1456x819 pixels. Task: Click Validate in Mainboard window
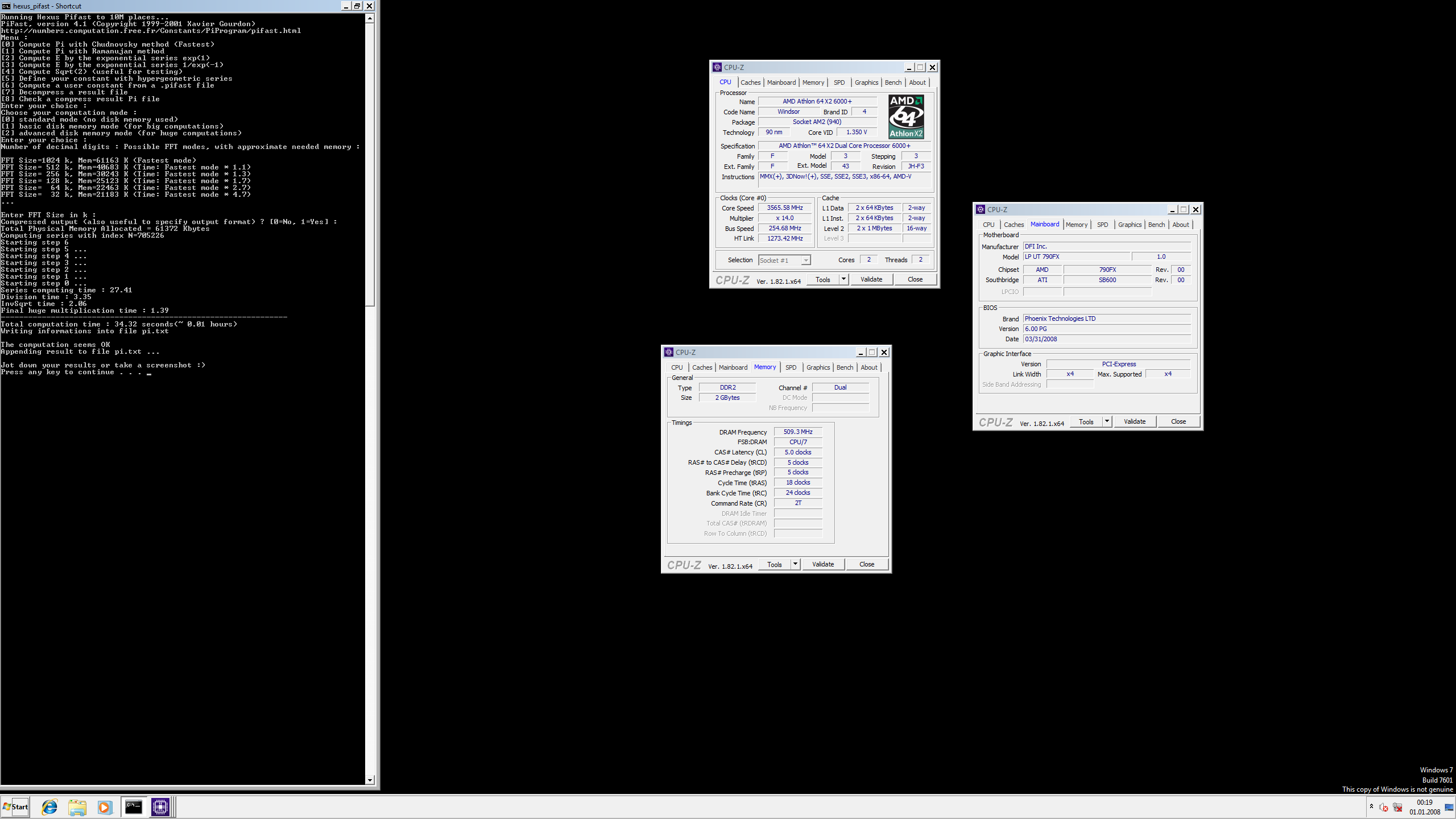[x=1135, y=421]
